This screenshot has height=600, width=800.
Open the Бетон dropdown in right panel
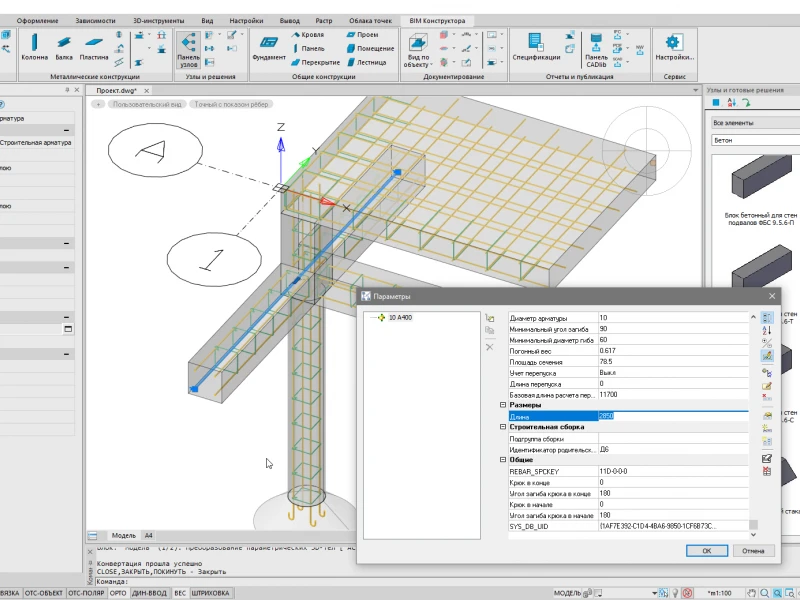coord(755,140)
